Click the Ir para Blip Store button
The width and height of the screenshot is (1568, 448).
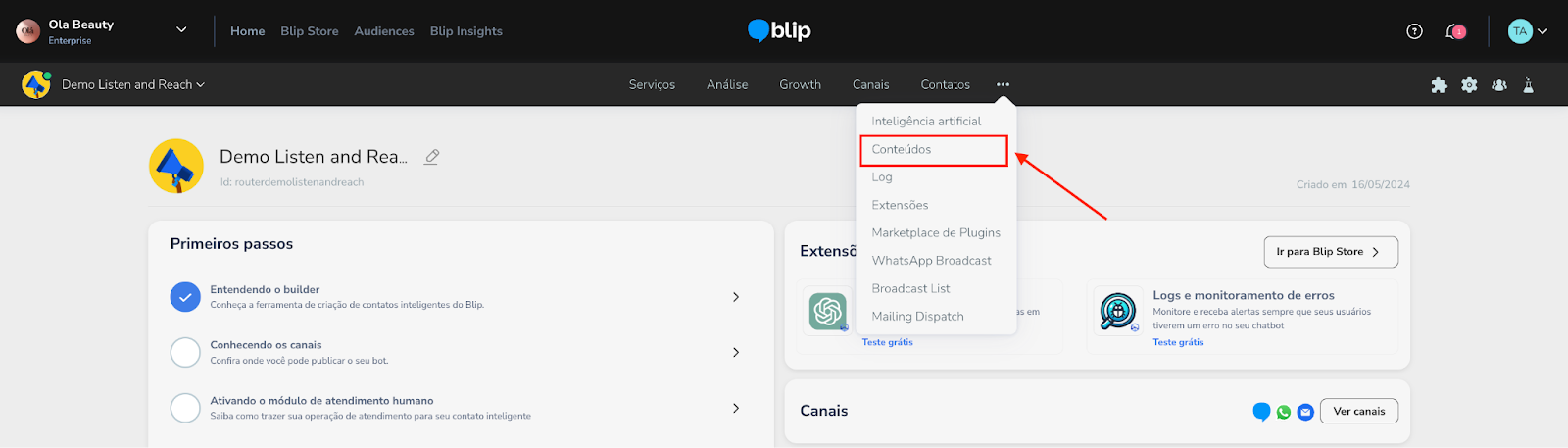pyautogui.click(x=1330, y=252)
